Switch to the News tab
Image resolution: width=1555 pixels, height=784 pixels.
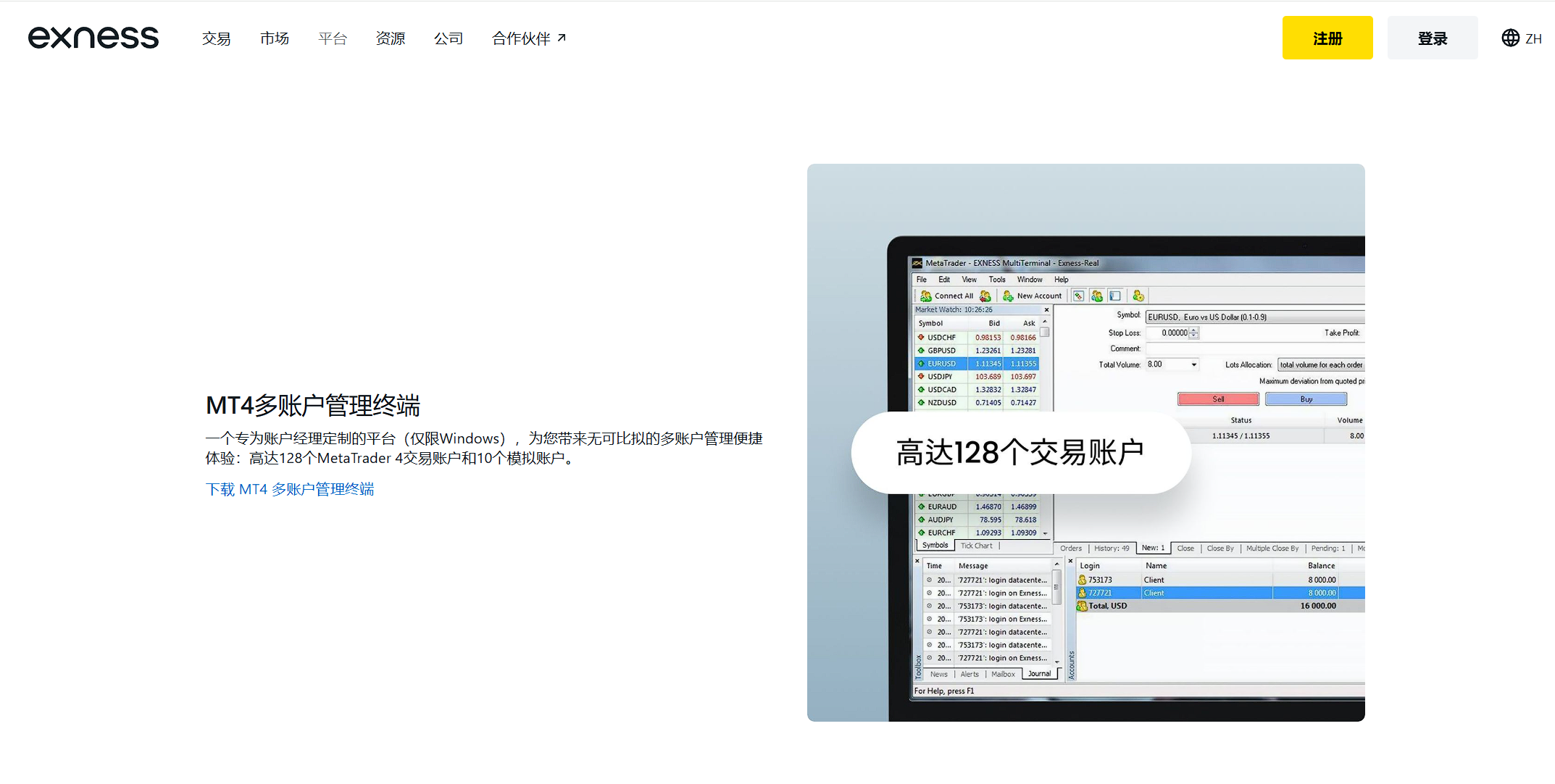[938, 675]
